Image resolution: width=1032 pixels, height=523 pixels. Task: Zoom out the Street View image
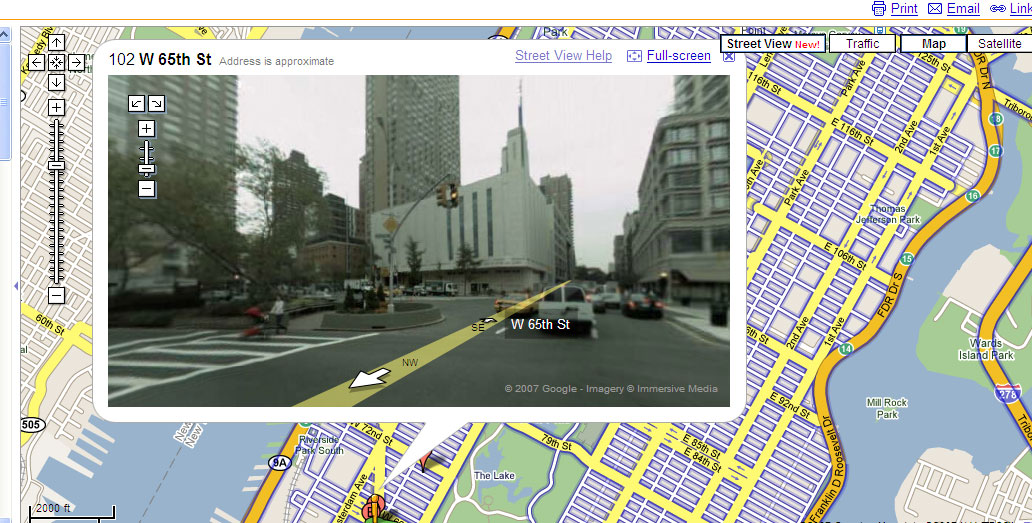point(147,189)
